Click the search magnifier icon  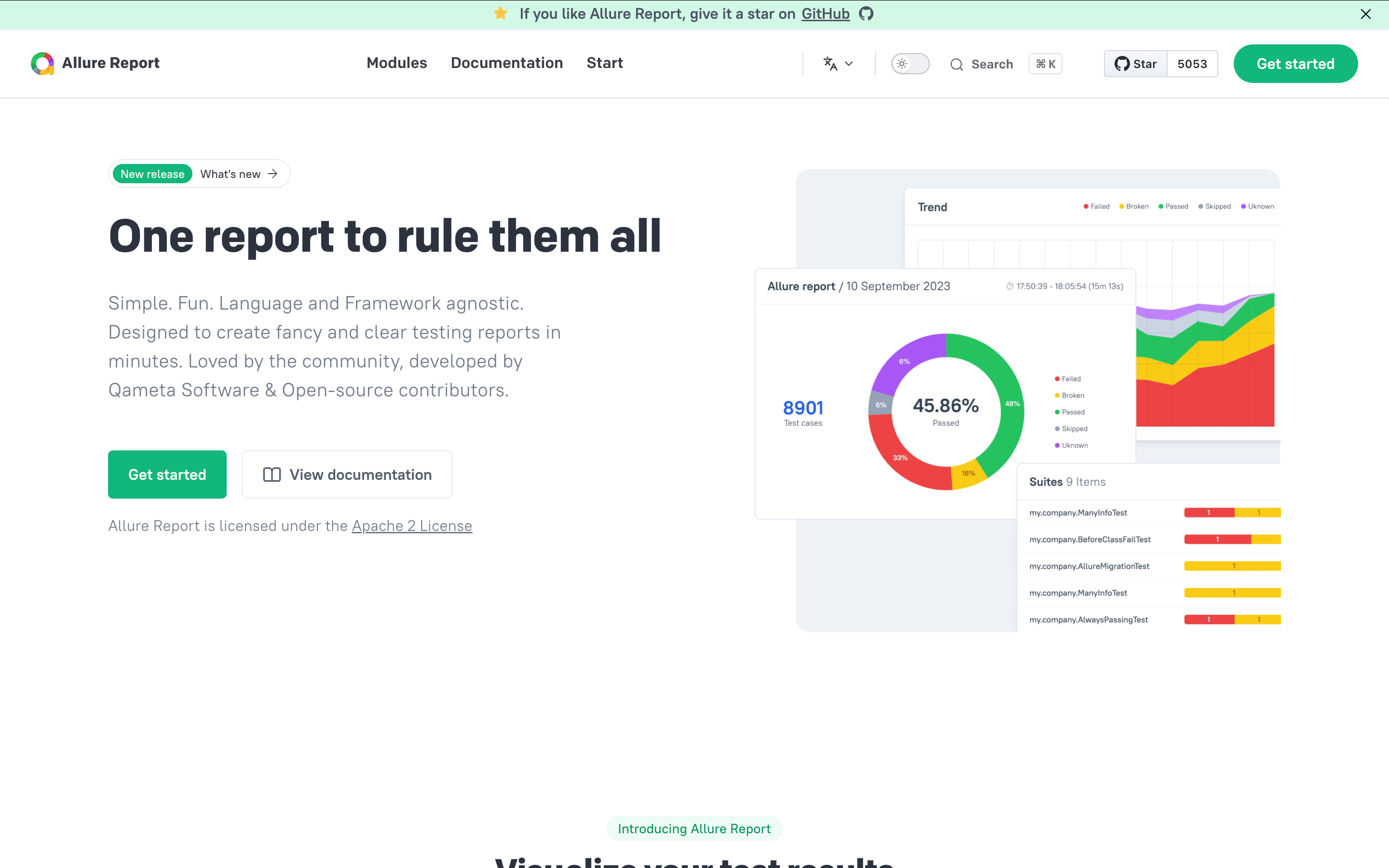[x=956, y=64]
